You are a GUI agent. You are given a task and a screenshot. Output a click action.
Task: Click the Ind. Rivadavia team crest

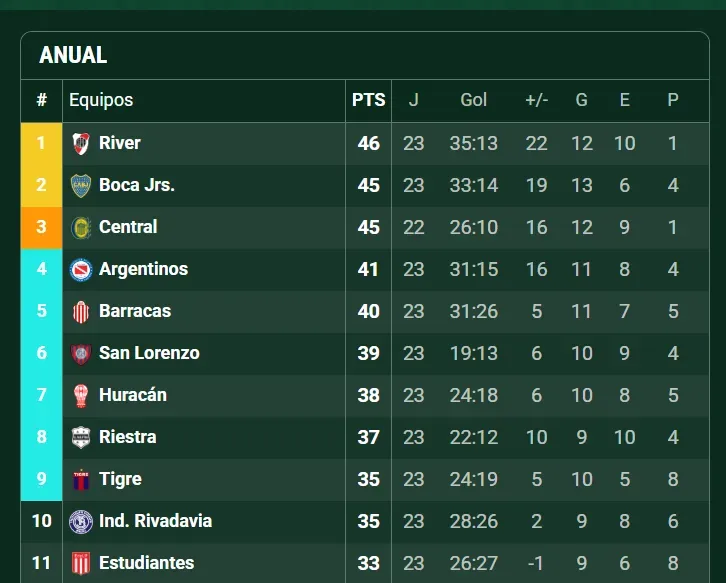point(81,521)
